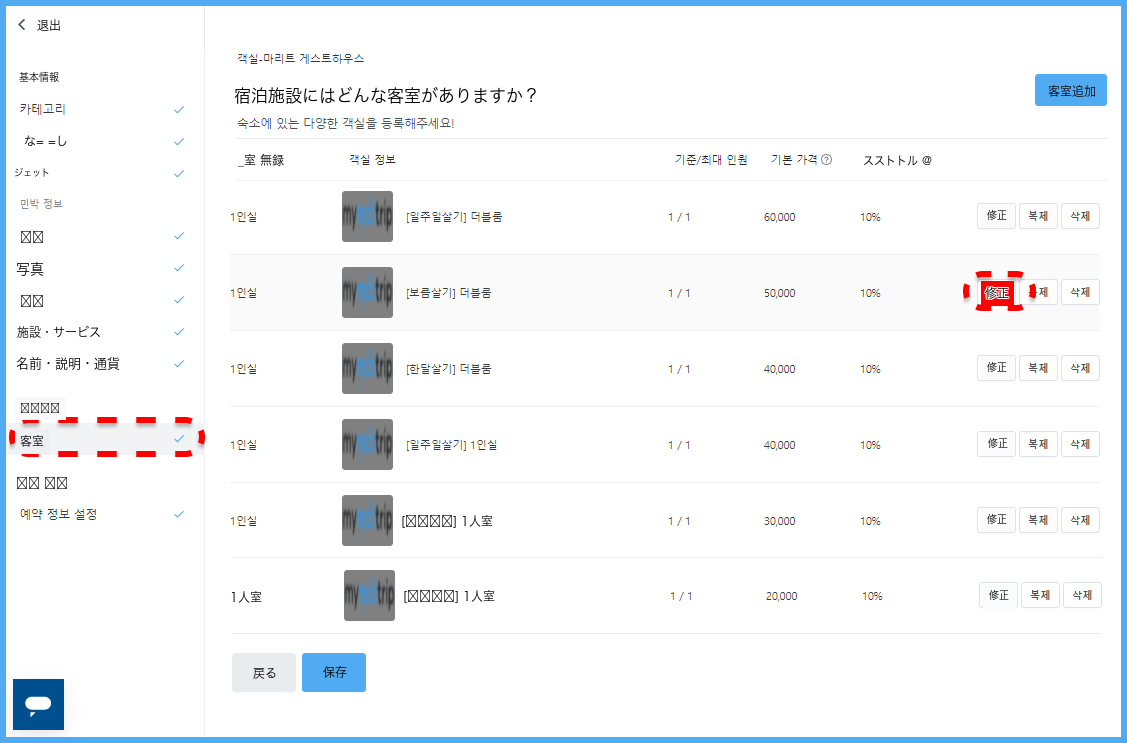The image size is (1127, 743).
Task: Select the 客室 sidebar item
Action: (106, 439)
